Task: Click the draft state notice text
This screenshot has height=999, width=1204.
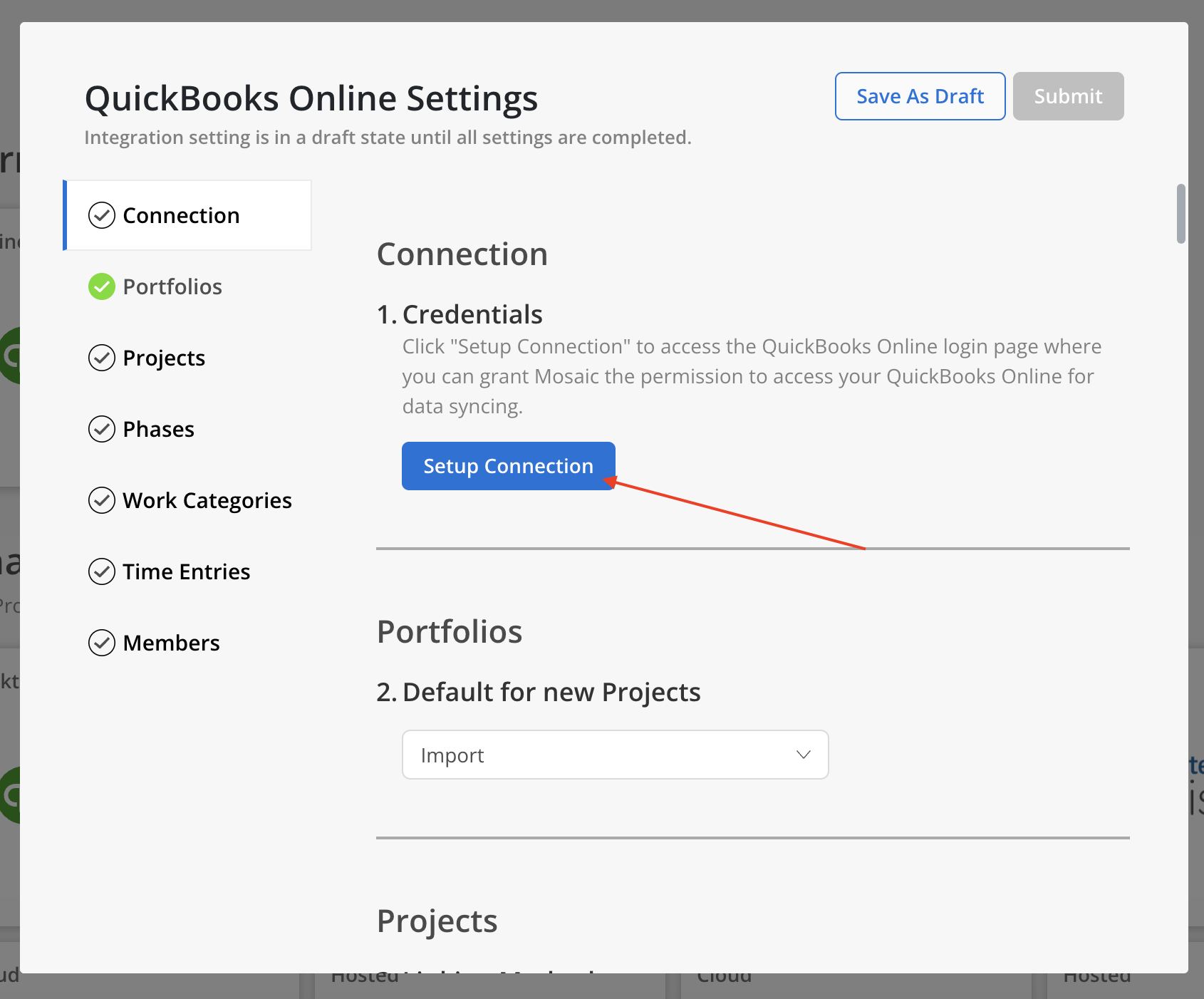Action: coord(388,138)
